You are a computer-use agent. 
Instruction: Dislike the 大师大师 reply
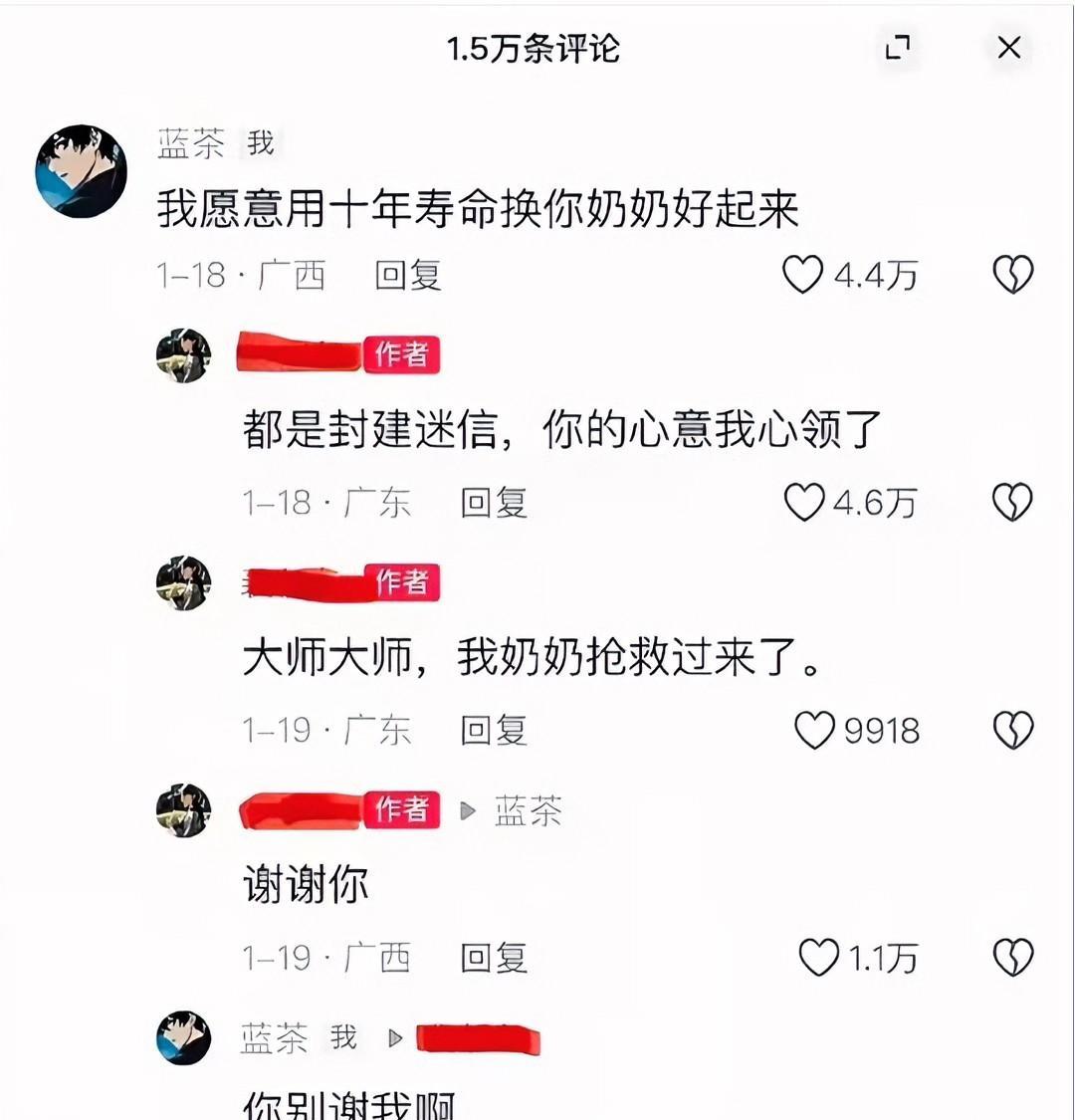click(x=1013, y=730)
